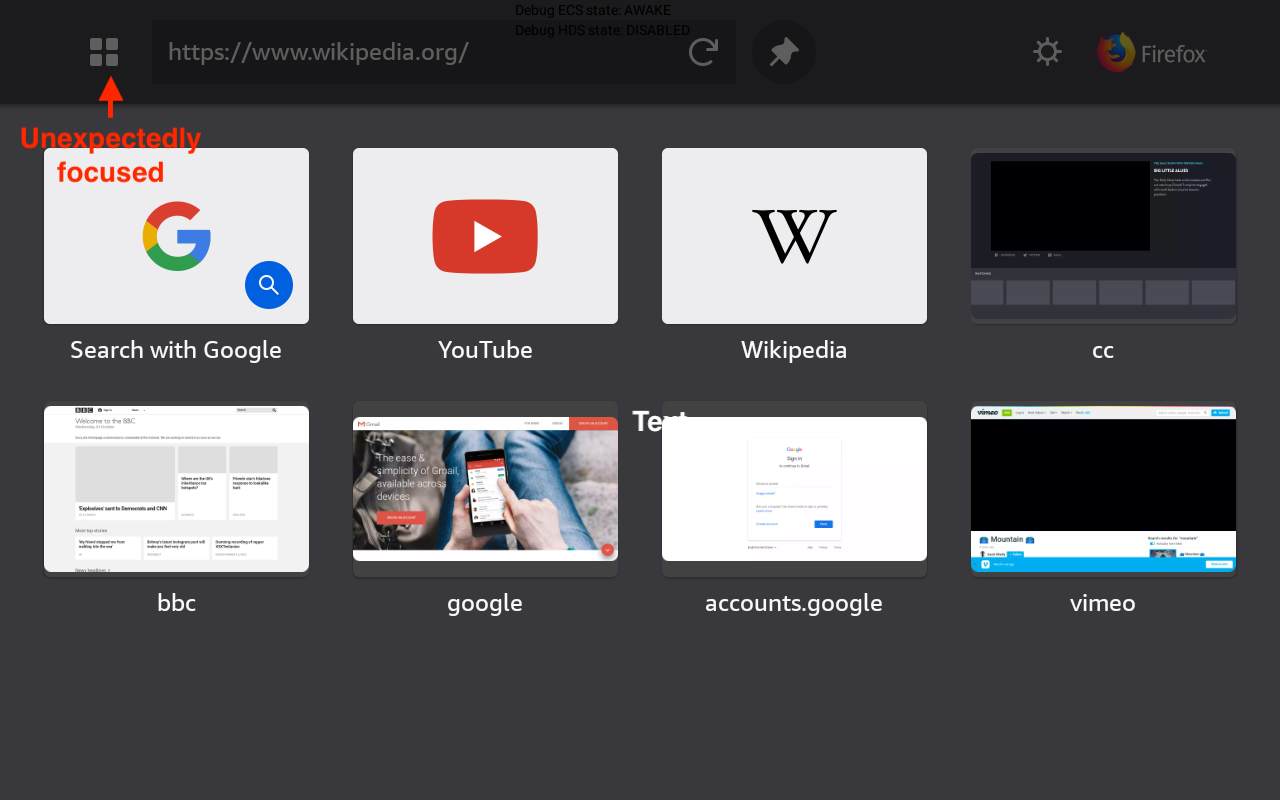Open the accounts.google sign-in tile
The height and width of the screenshot is (800, 1280).
tap(794, 489)
